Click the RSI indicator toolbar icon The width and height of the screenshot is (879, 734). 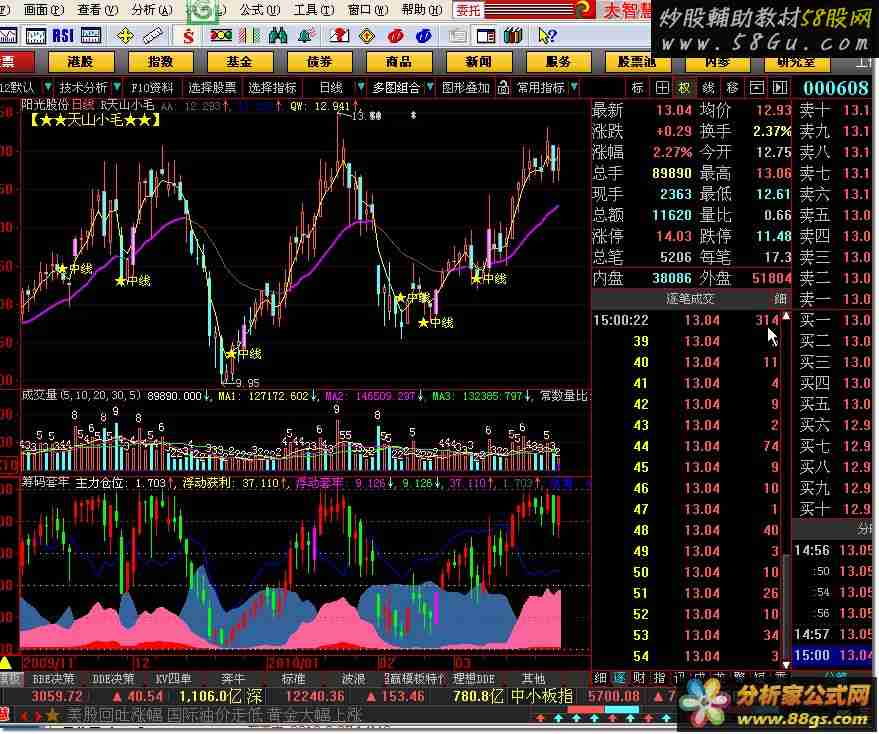click(63, 36)
